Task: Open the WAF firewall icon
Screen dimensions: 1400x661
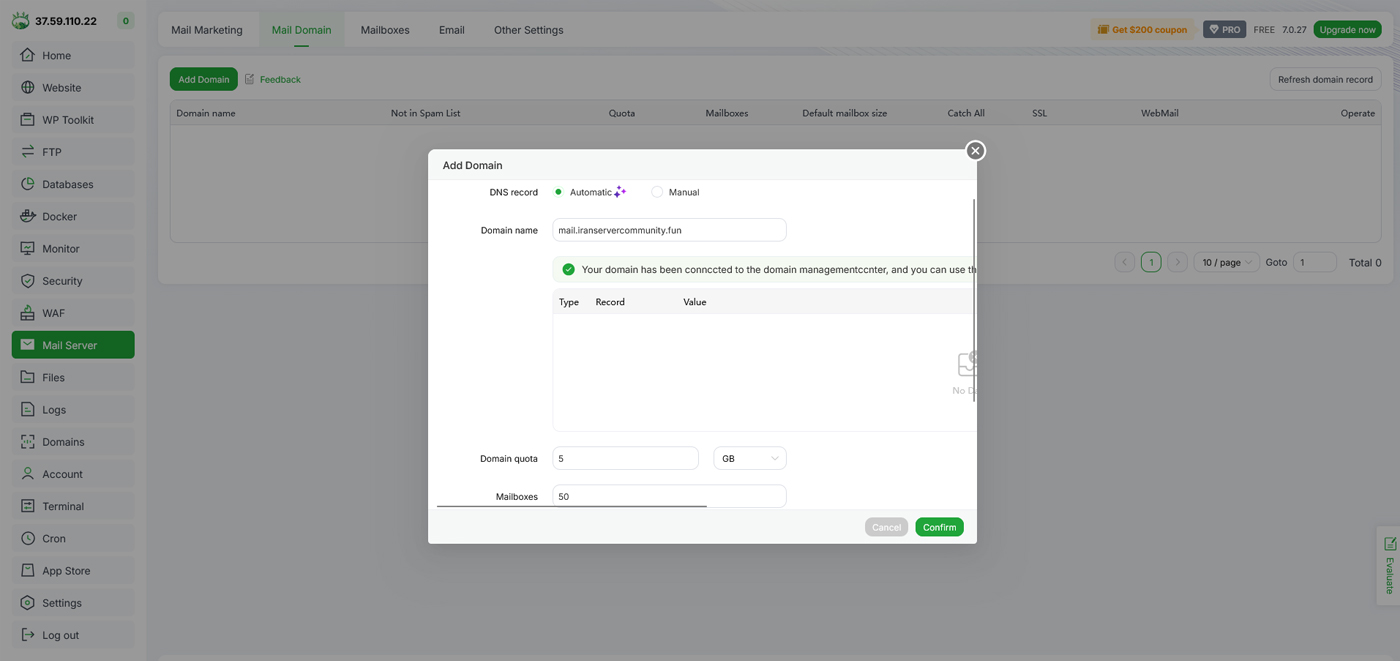Action: 28,313
